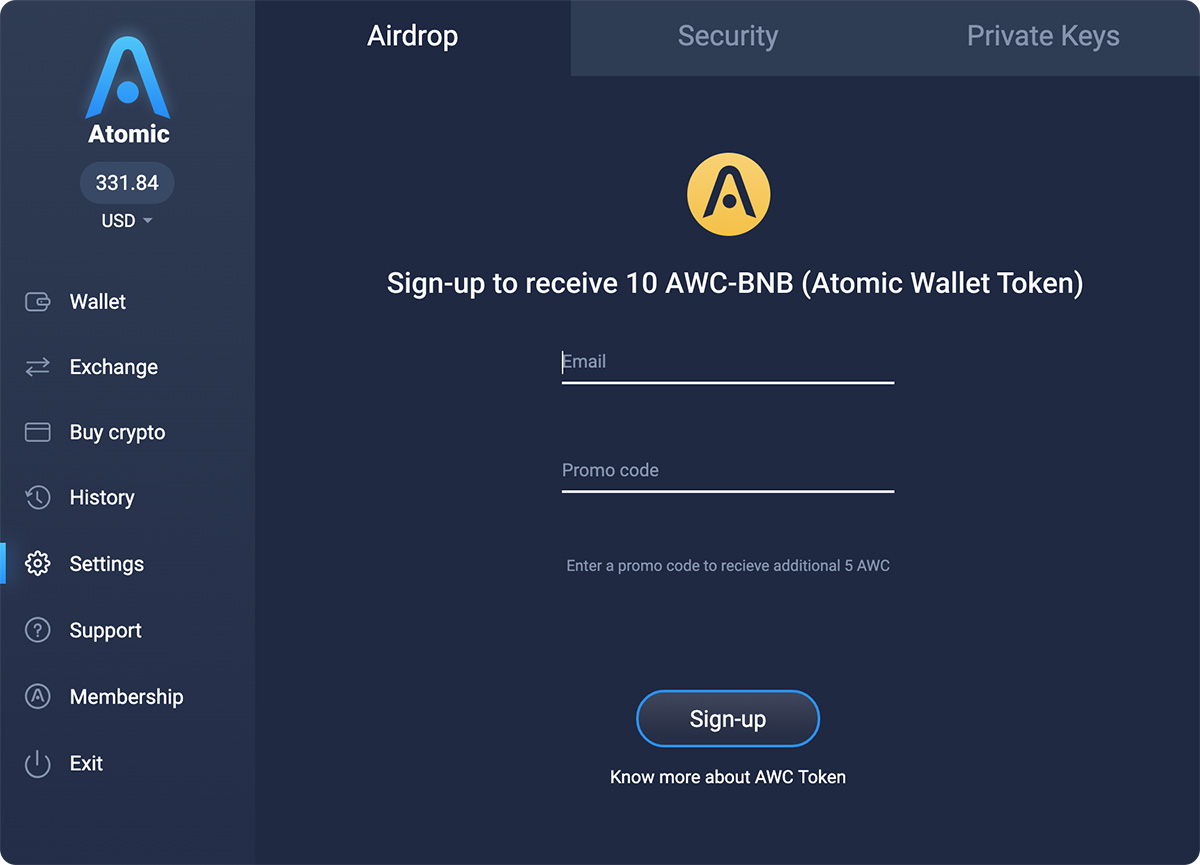The height and width of the screenshot is (865, 1200).
Task: Click the 331.84 USD balance pill
Action: click(127, 183)
